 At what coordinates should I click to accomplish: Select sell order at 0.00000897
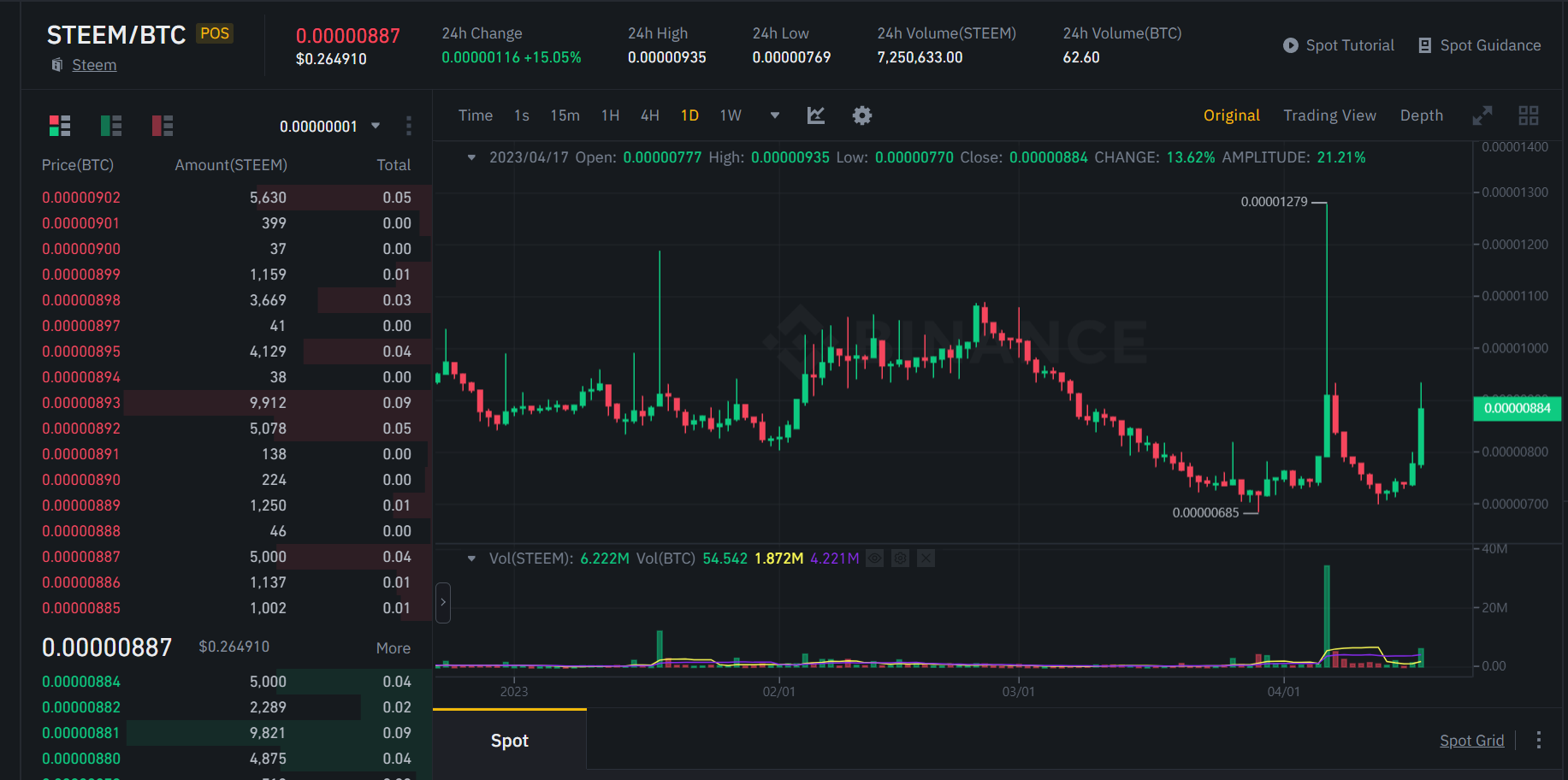227,326
